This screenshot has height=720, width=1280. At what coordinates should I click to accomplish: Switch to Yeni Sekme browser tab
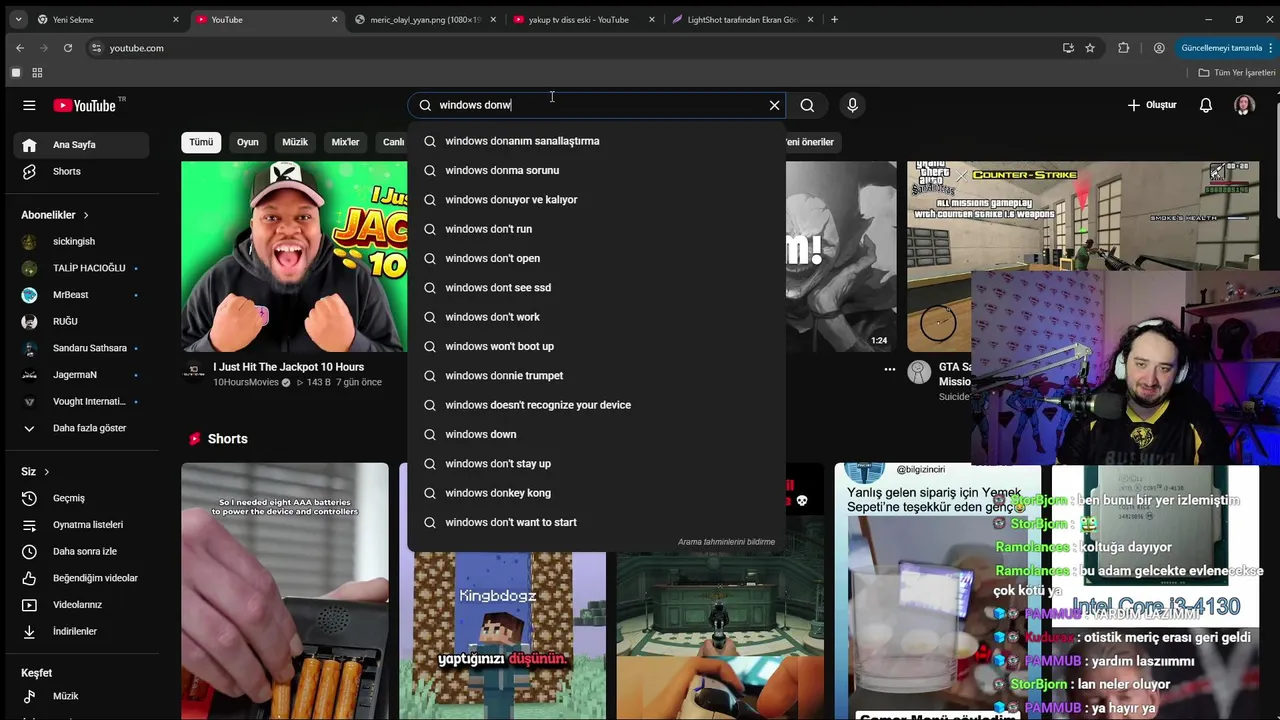coord(108,19)
